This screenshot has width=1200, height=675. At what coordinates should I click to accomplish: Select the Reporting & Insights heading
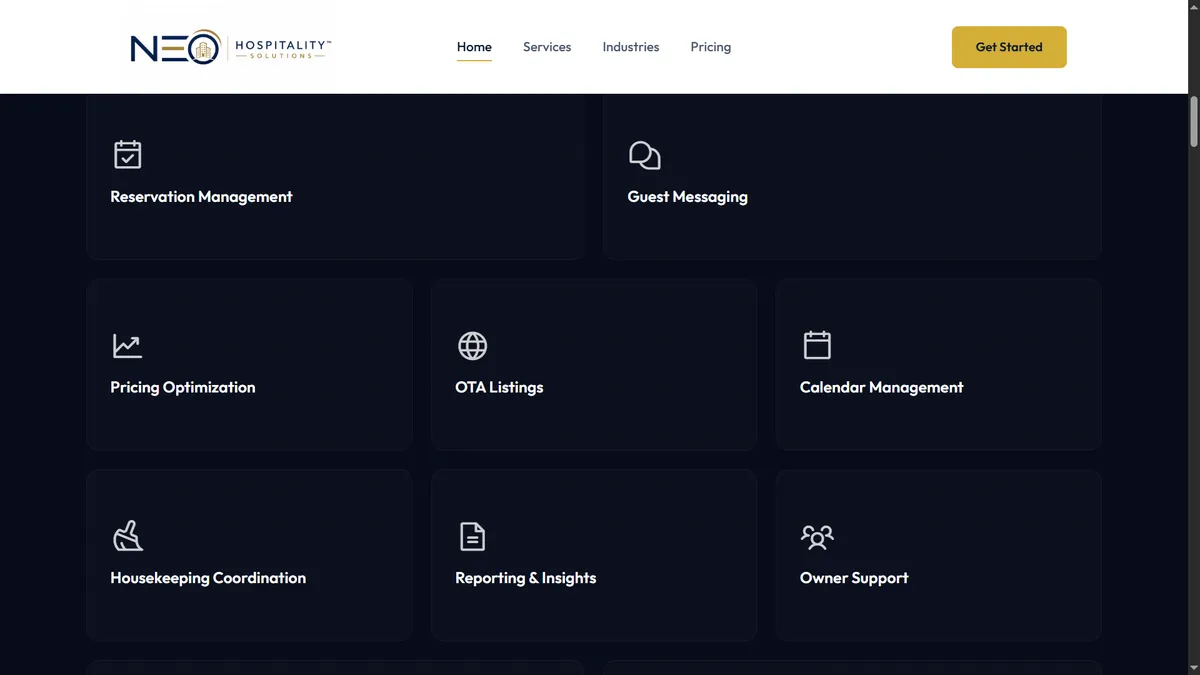pyautogui.click(x=525, y=578)
